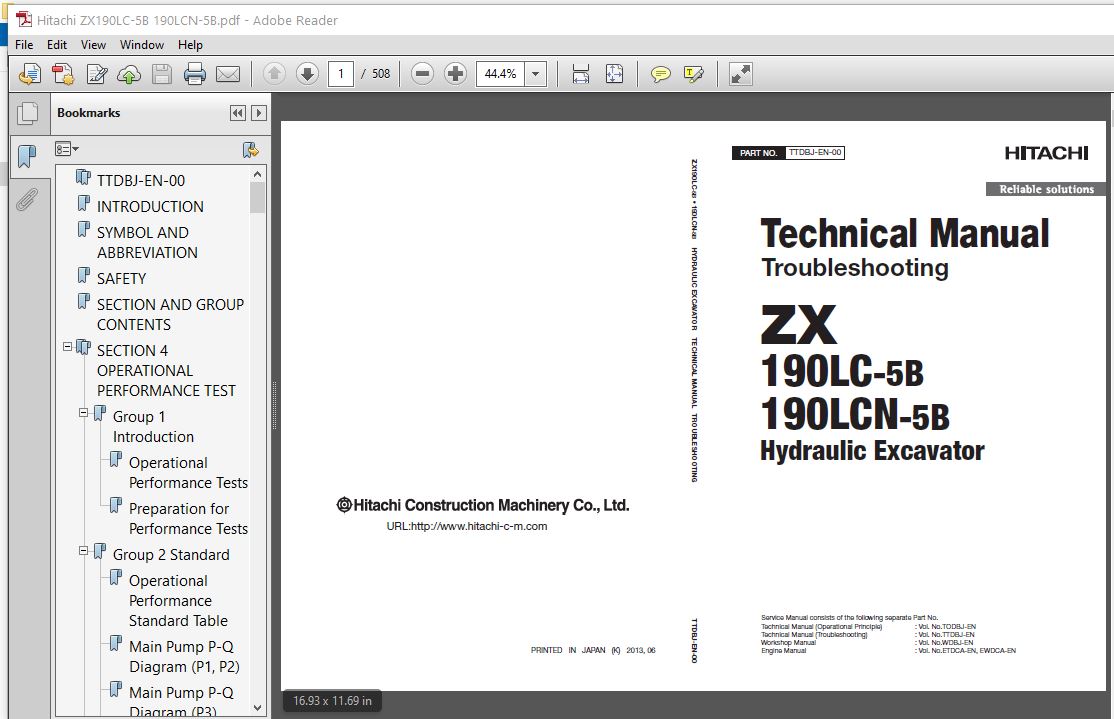Click the bookmarks panel scrollbar thumb
This screenshot has height=719, width=1114.
tap(257, 198)
